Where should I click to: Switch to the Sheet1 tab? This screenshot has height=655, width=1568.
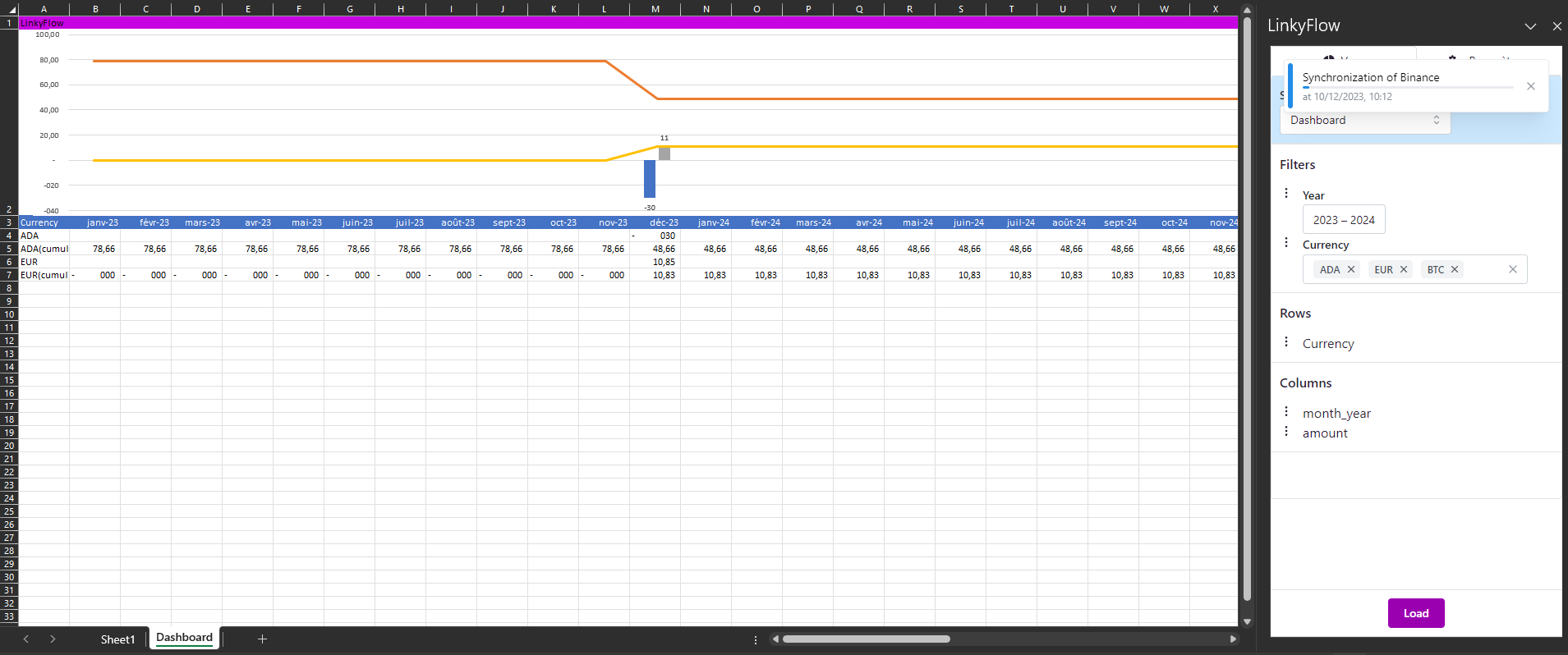click(117, 639)
